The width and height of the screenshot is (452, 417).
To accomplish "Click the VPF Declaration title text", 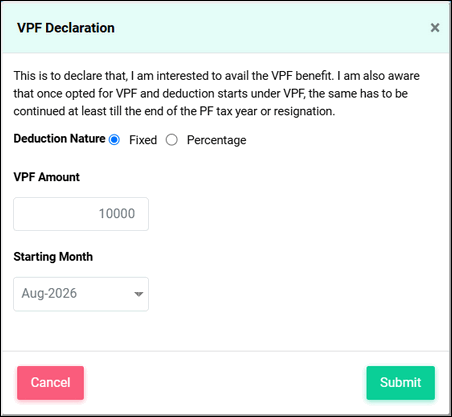I will point(66,28).
